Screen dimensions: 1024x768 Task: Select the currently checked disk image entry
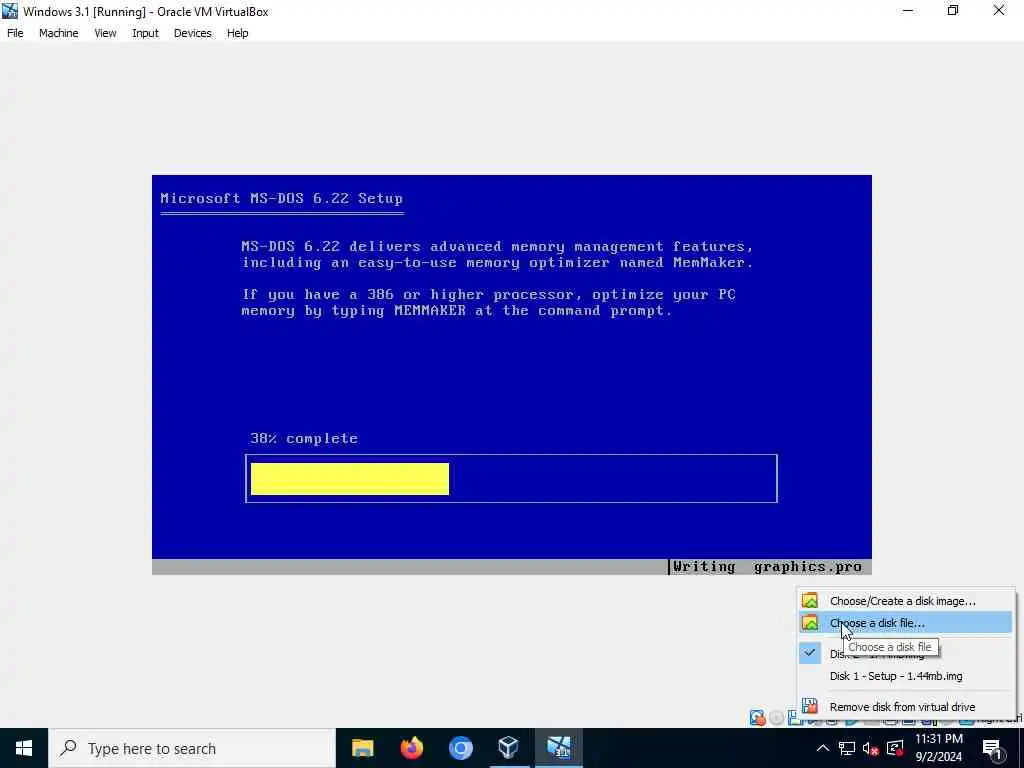click(x=906, y=654)
